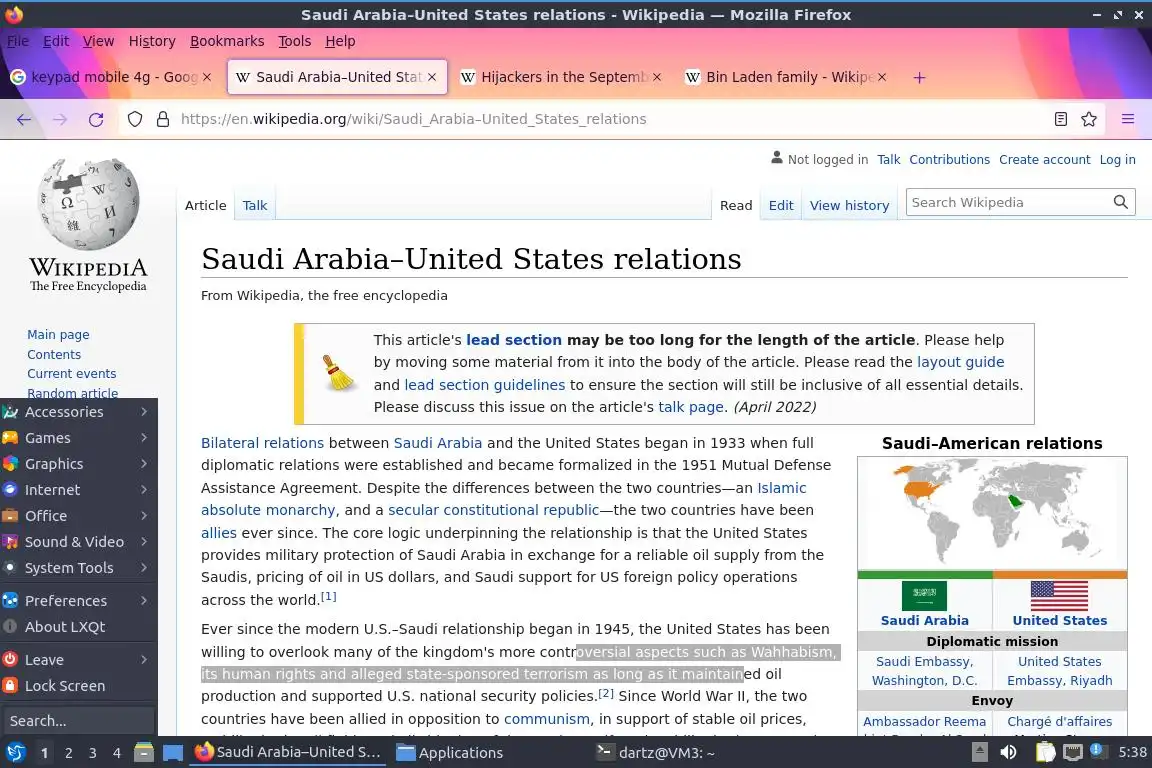Click the world map in infobox

992,513
